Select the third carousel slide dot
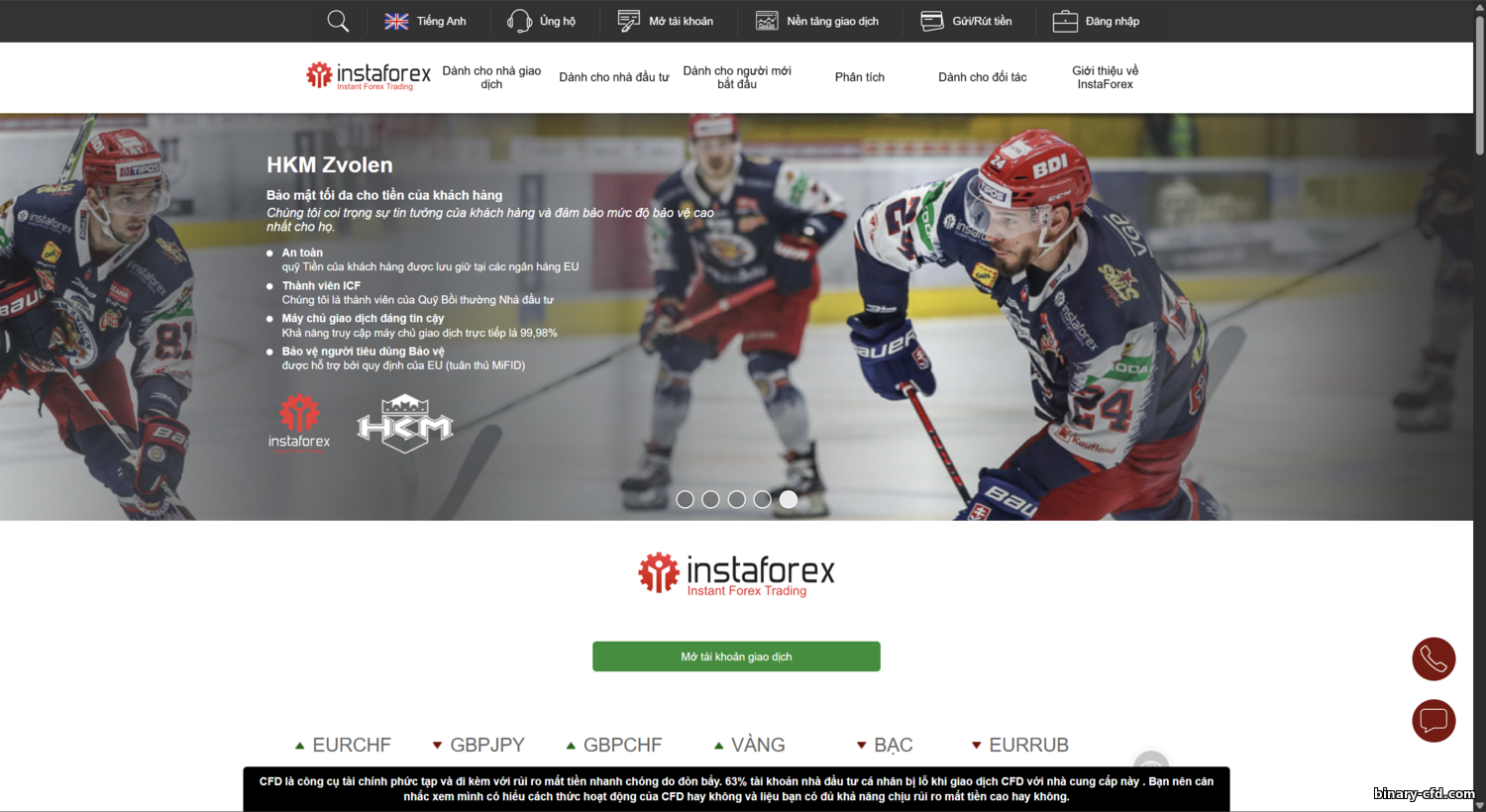 (736, 499)
